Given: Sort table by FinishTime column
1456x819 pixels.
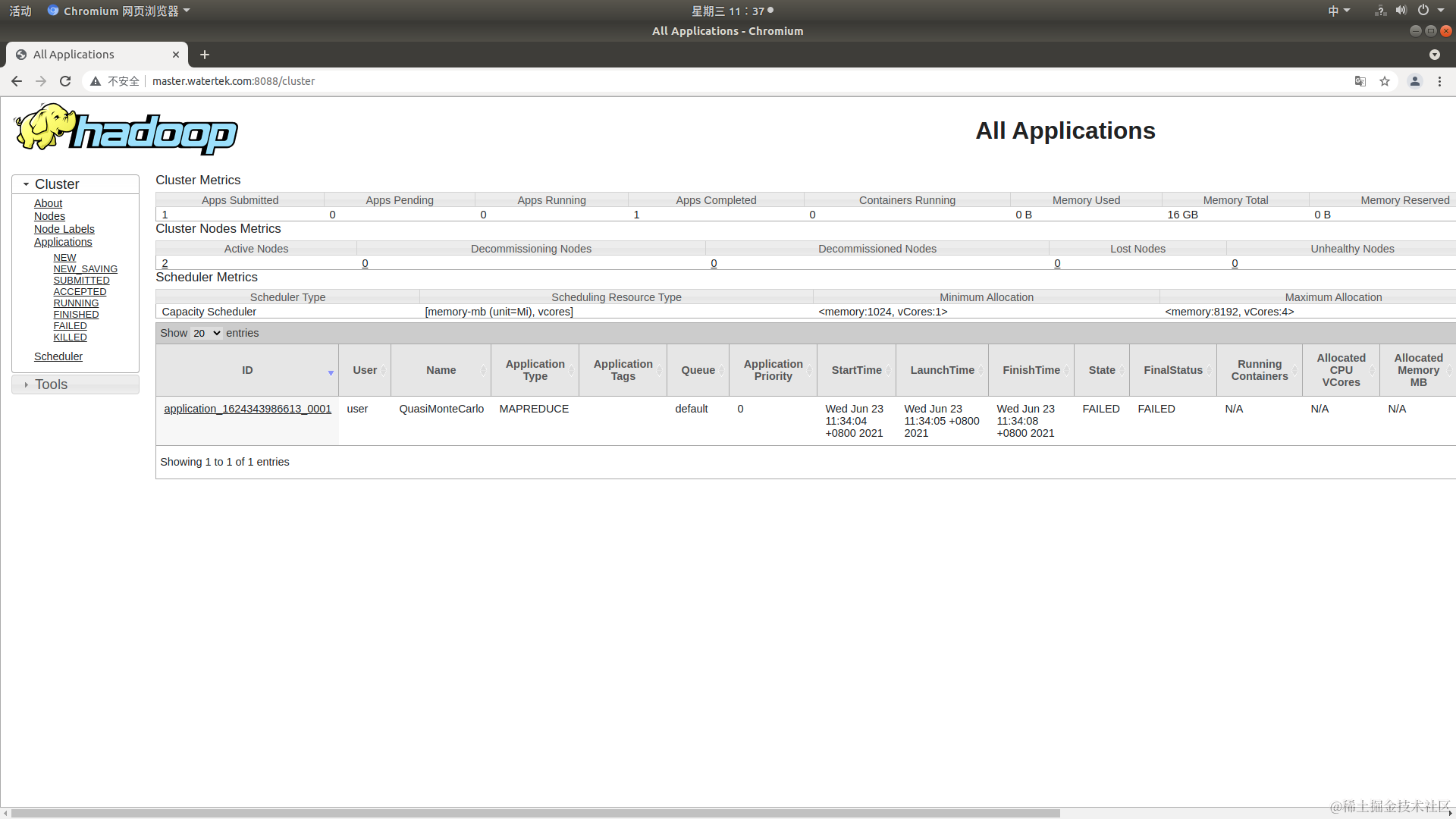Looking at the screenshot, I should click(1031, 370).
